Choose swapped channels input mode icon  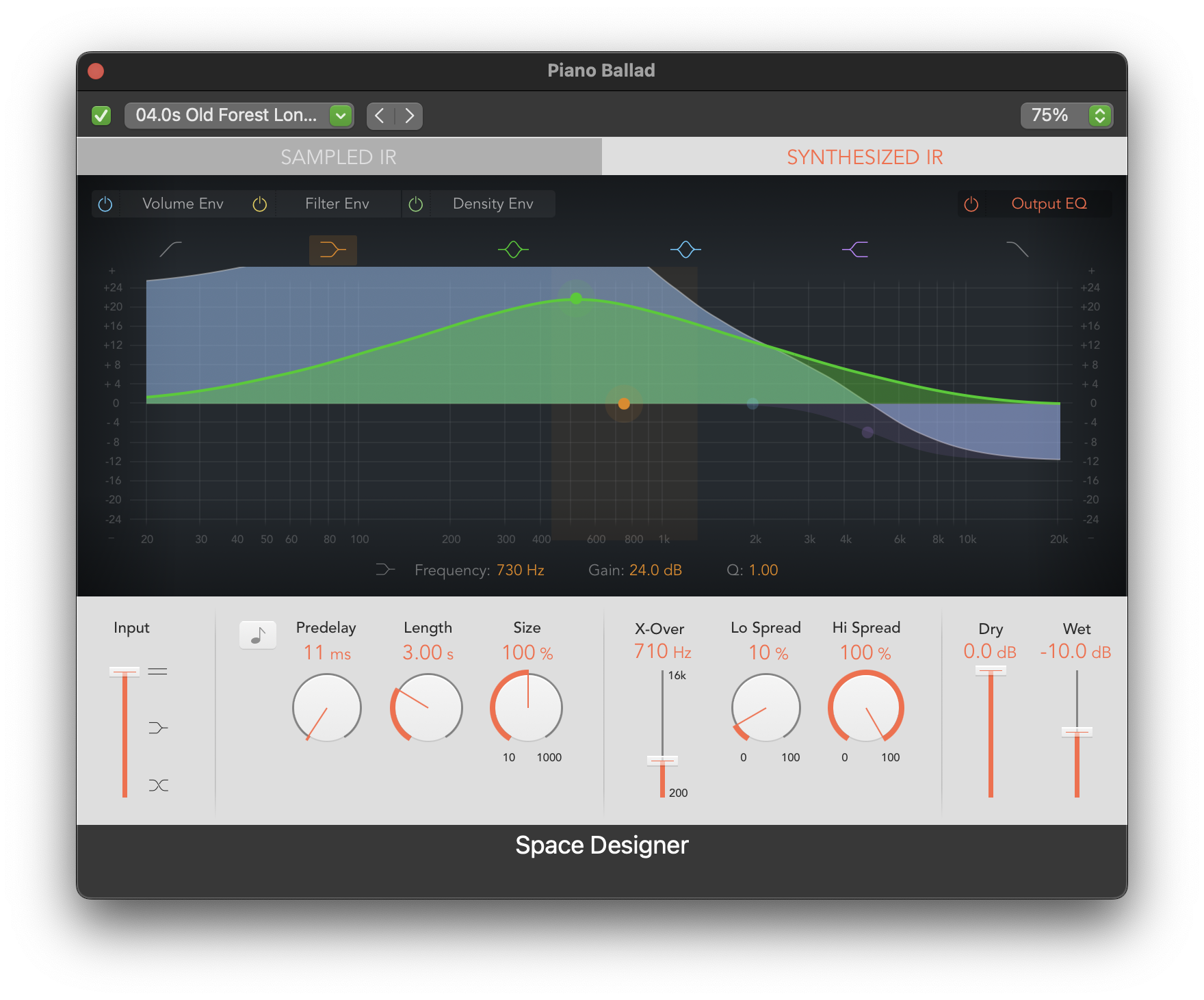click(x=158, y=785)
